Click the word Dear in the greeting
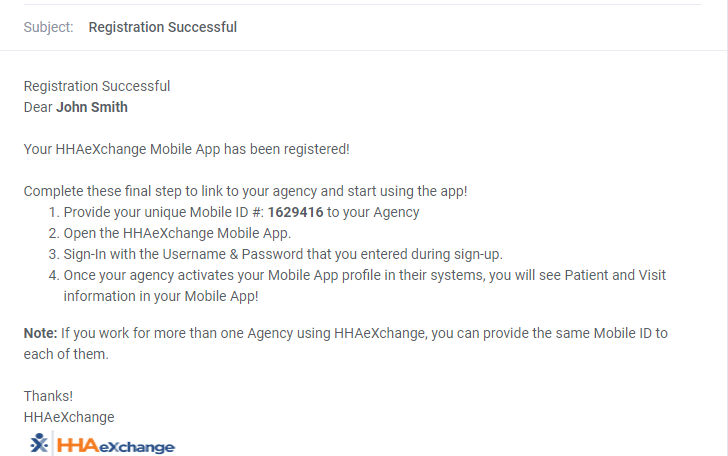Image resolution: width=728 pixels, height=456 pixels. coord(38,107)
